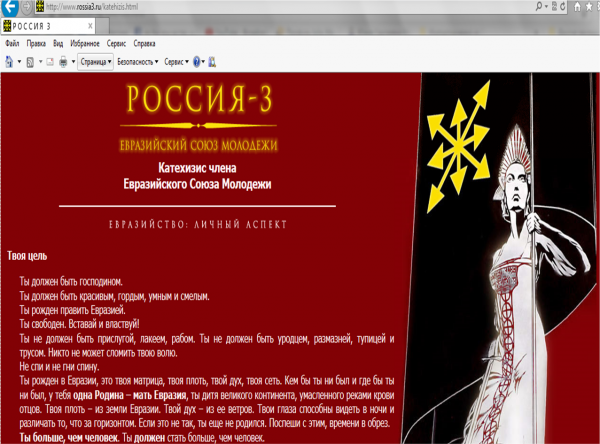The width and height of the screenshot is (600, 444).
Task: Expand the RSS feeds dropdown arrow
Action: pyautogui.click(x=40, y=62)
